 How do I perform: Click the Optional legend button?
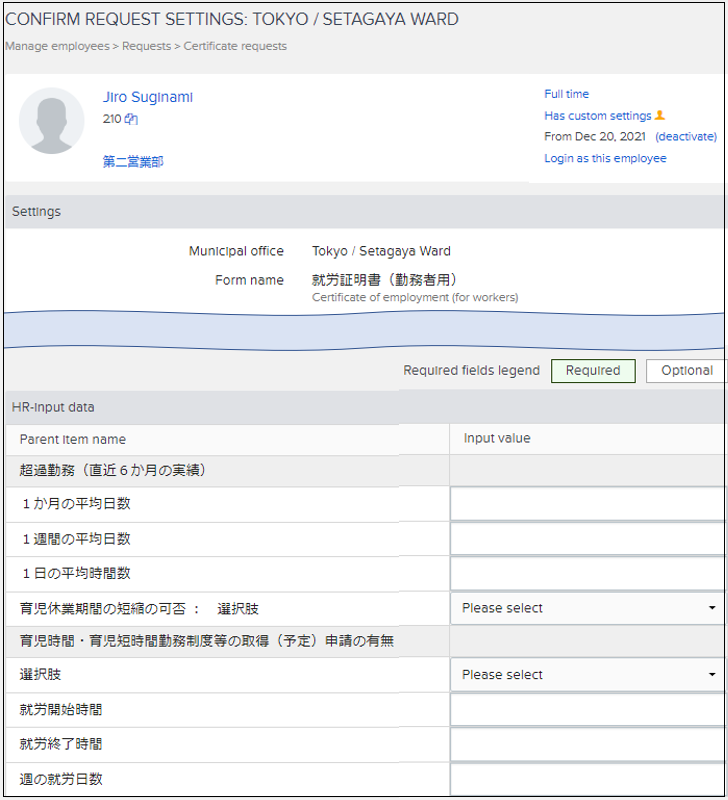686,370
